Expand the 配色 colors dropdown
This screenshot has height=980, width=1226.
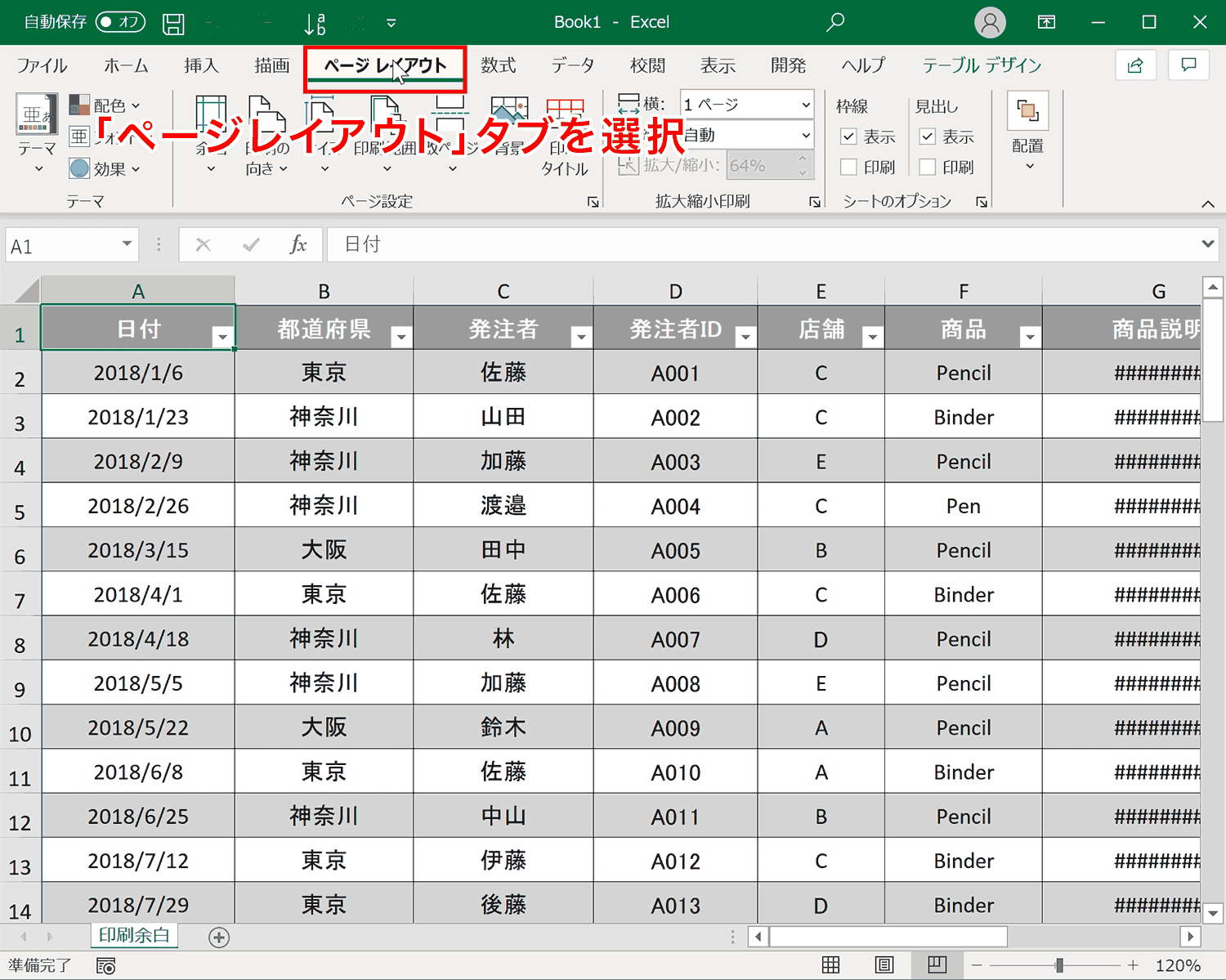105,105
